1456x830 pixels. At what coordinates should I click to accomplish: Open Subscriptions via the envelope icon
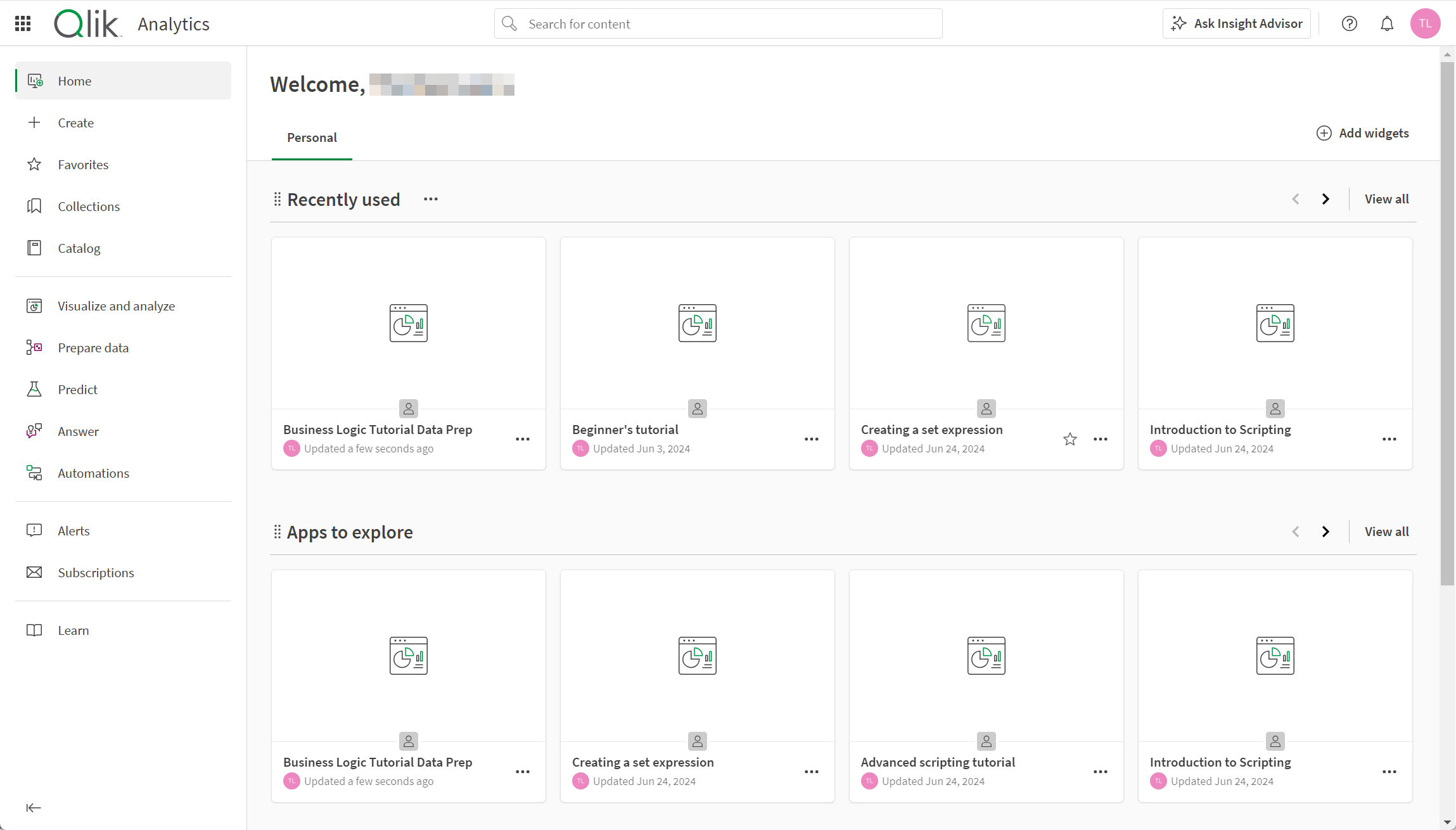point(34,572)
